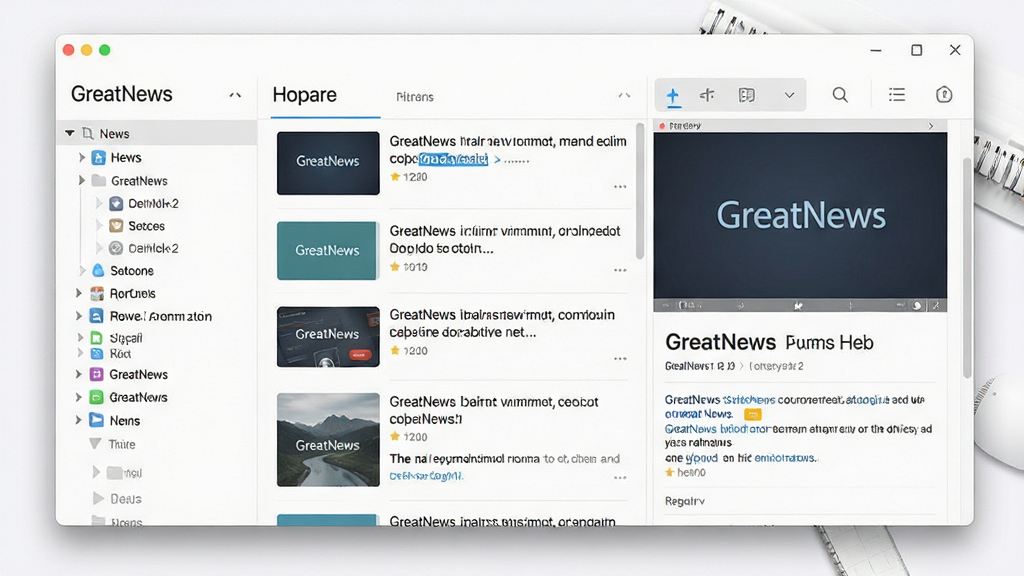
Task: Select the Setces tree item
Action: click(x=146, y=226)
